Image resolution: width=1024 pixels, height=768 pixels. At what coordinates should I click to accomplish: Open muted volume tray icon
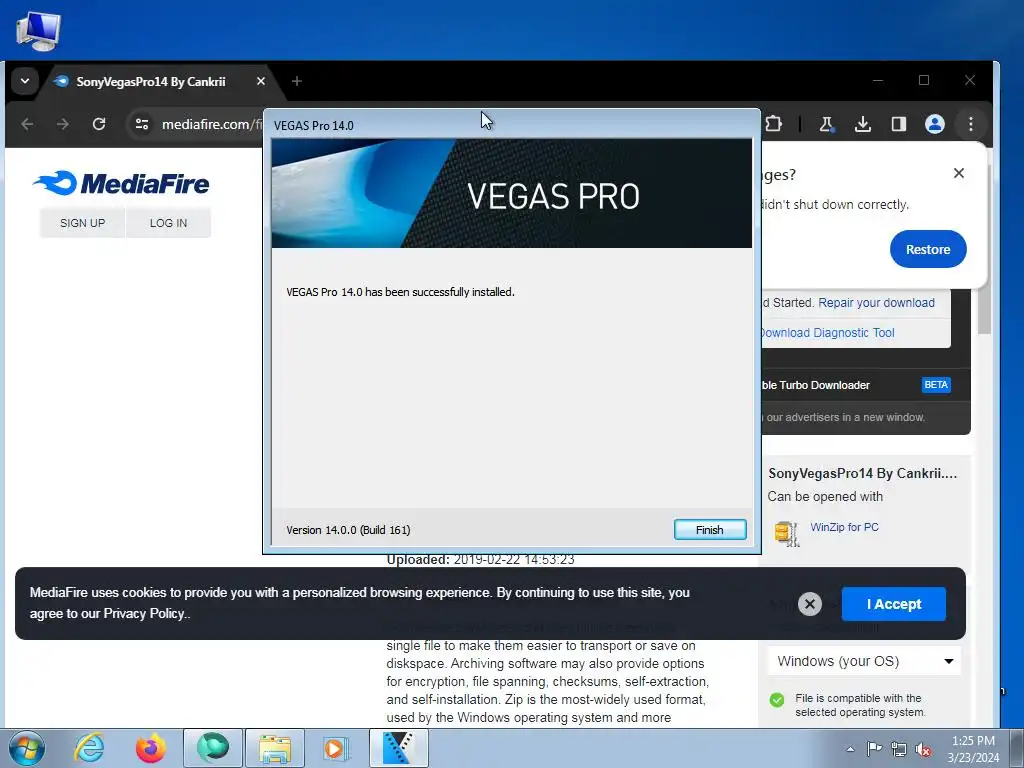(x=923, y=749)
